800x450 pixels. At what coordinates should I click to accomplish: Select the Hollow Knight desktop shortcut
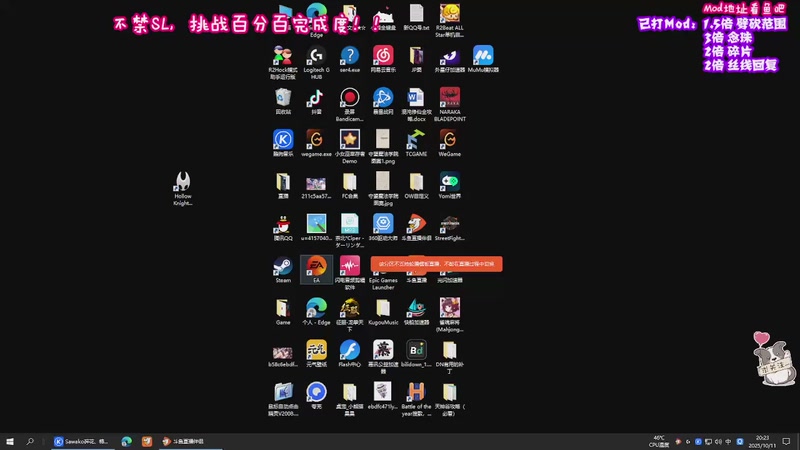pyautogui.click(x=183, y=188)
